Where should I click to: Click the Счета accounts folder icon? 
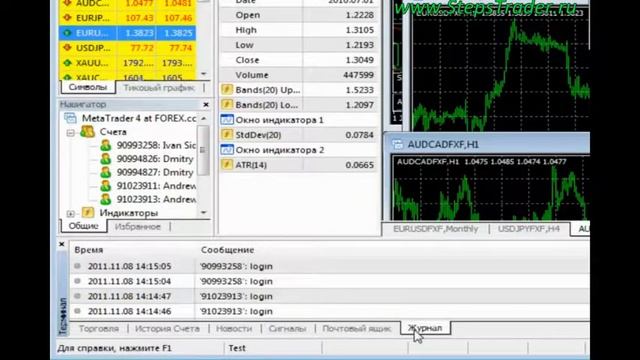[87, 131]
